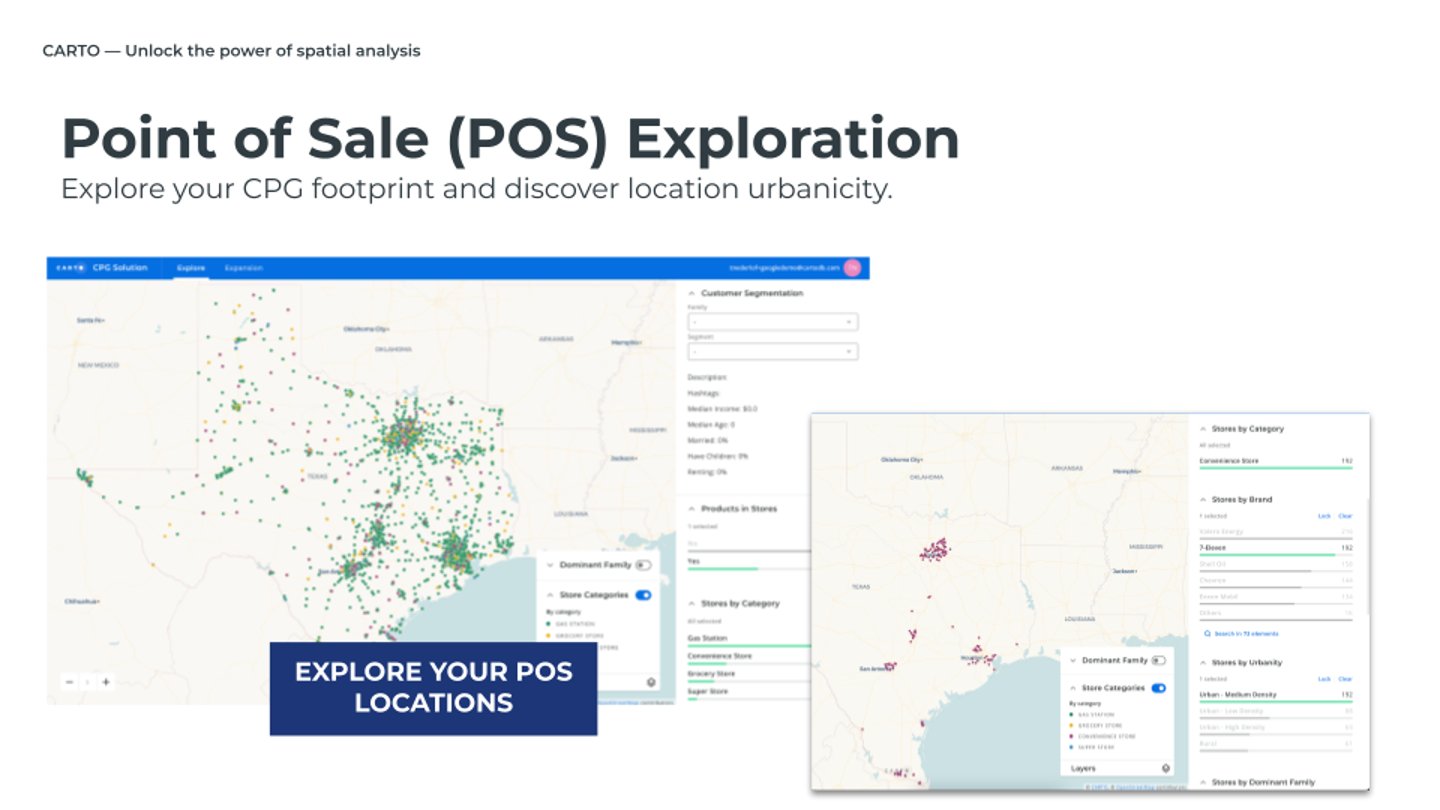Toggle Store Categories switch in the left map legend

click(x=643, y=595)
